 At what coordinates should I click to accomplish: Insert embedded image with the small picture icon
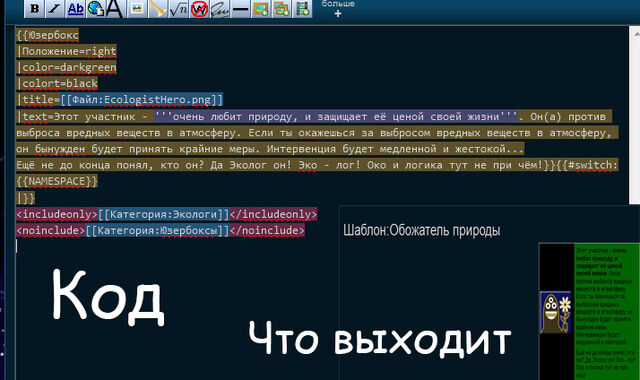click(x=137, y=9)
